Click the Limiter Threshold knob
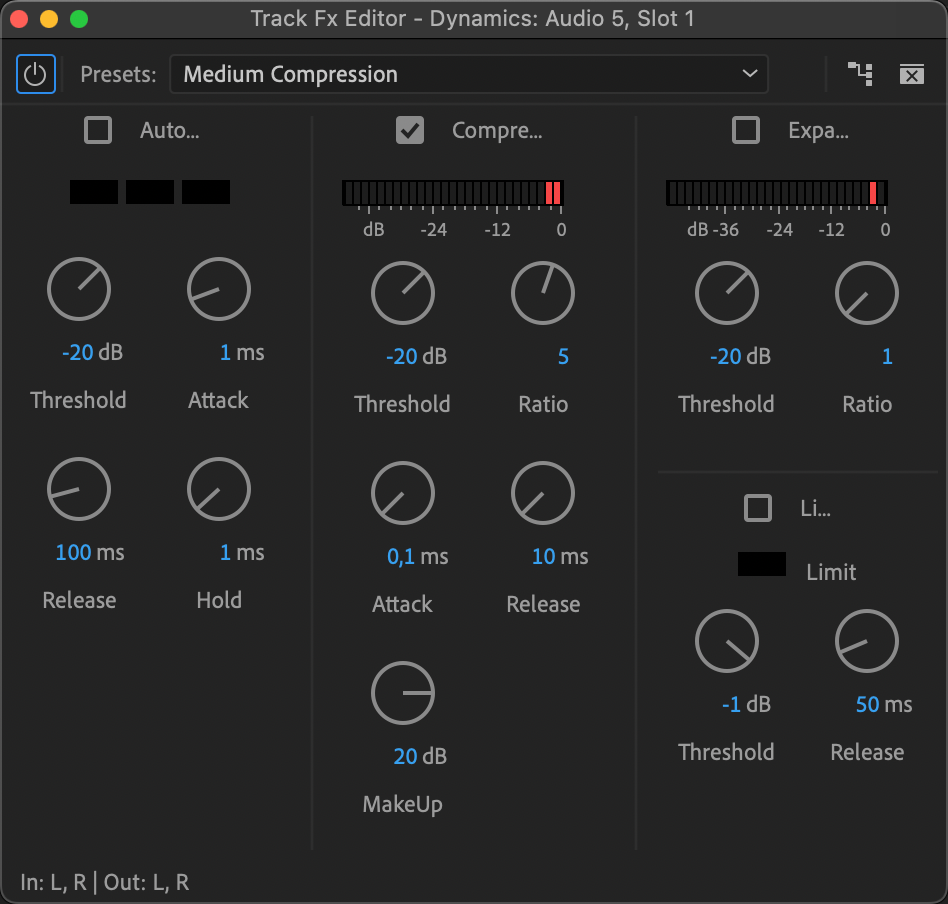The image size is (948, 904). [x=727, y=641]
